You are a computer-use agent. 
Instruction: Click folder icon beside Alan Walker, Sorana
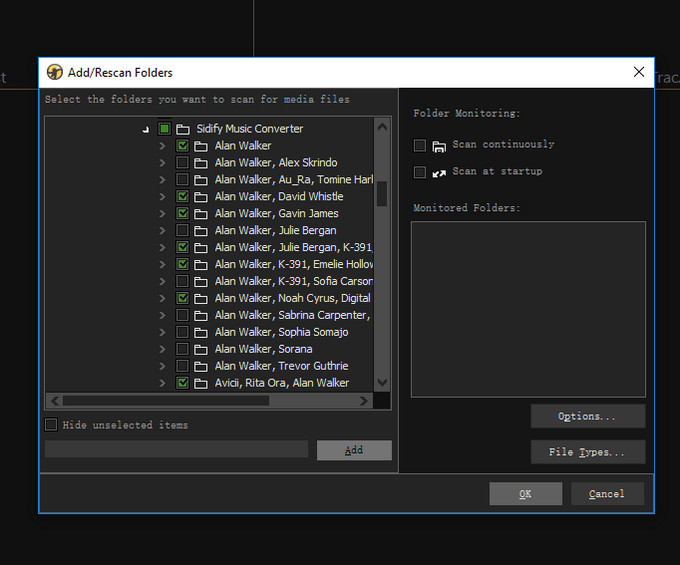coord(200,349)
